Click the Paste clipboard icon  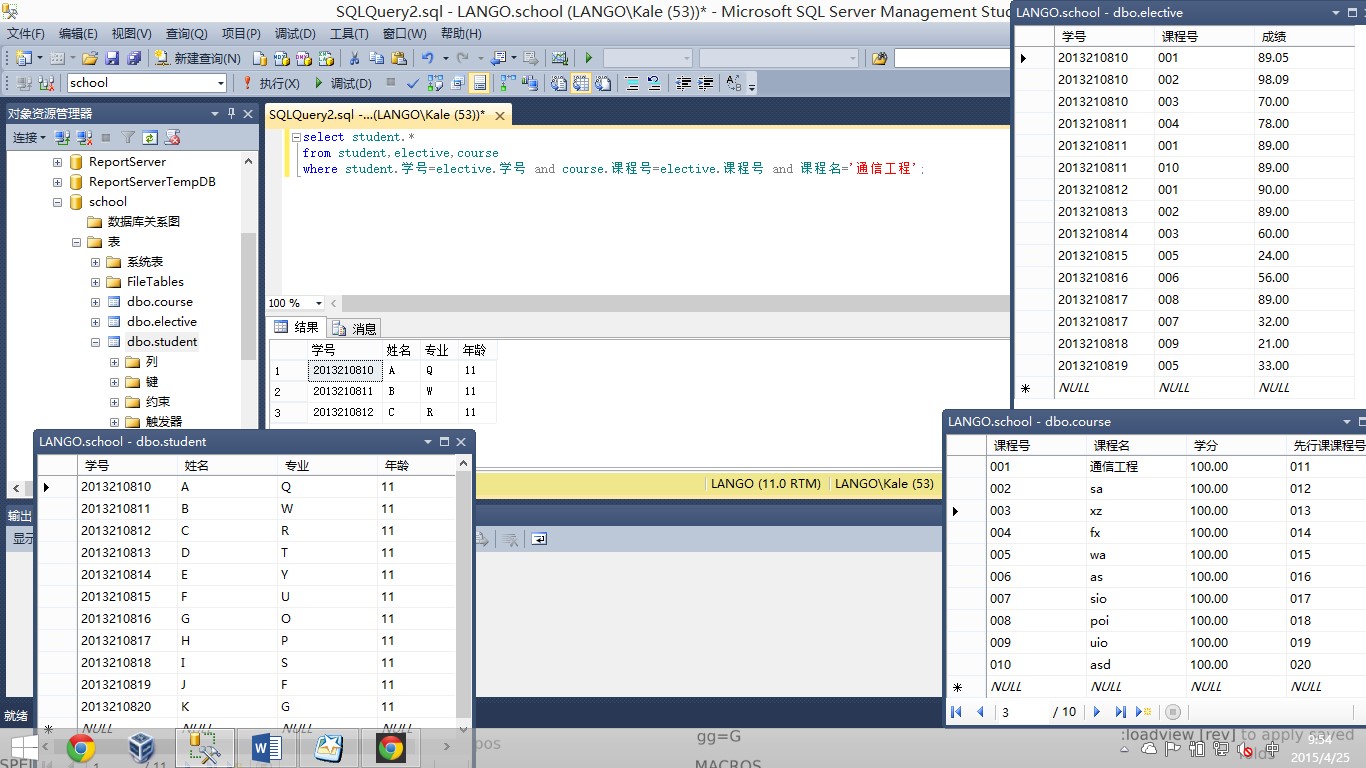[x=399, y=58]
